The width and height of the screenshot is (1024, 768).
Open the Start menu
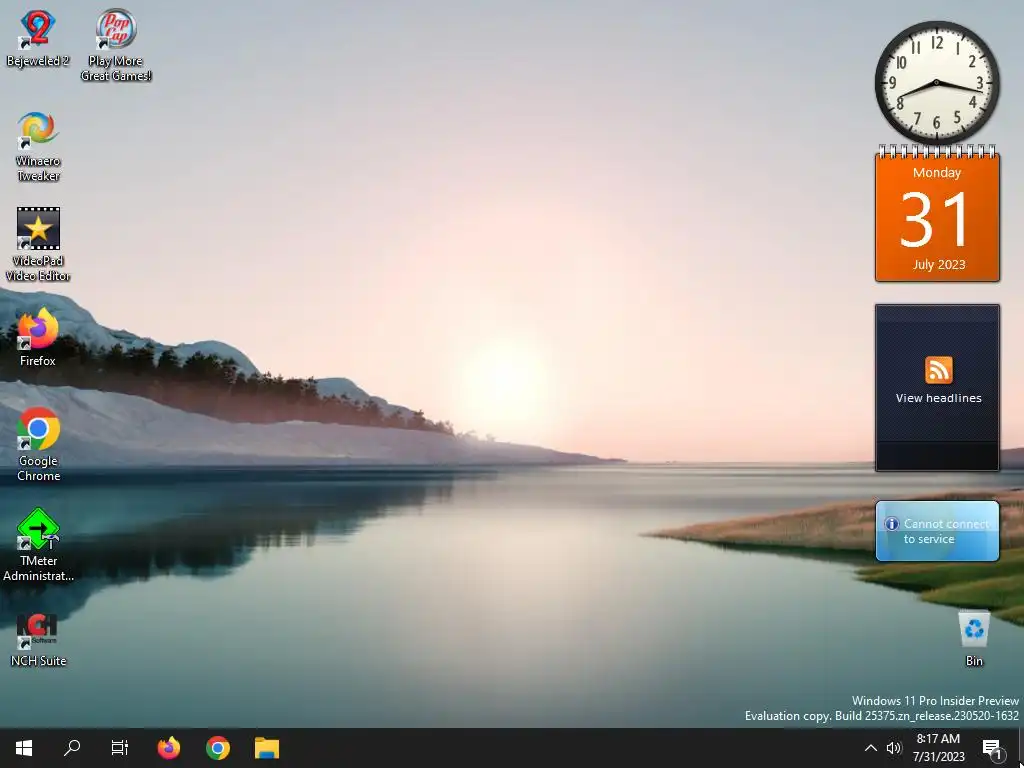pos(24,748)
